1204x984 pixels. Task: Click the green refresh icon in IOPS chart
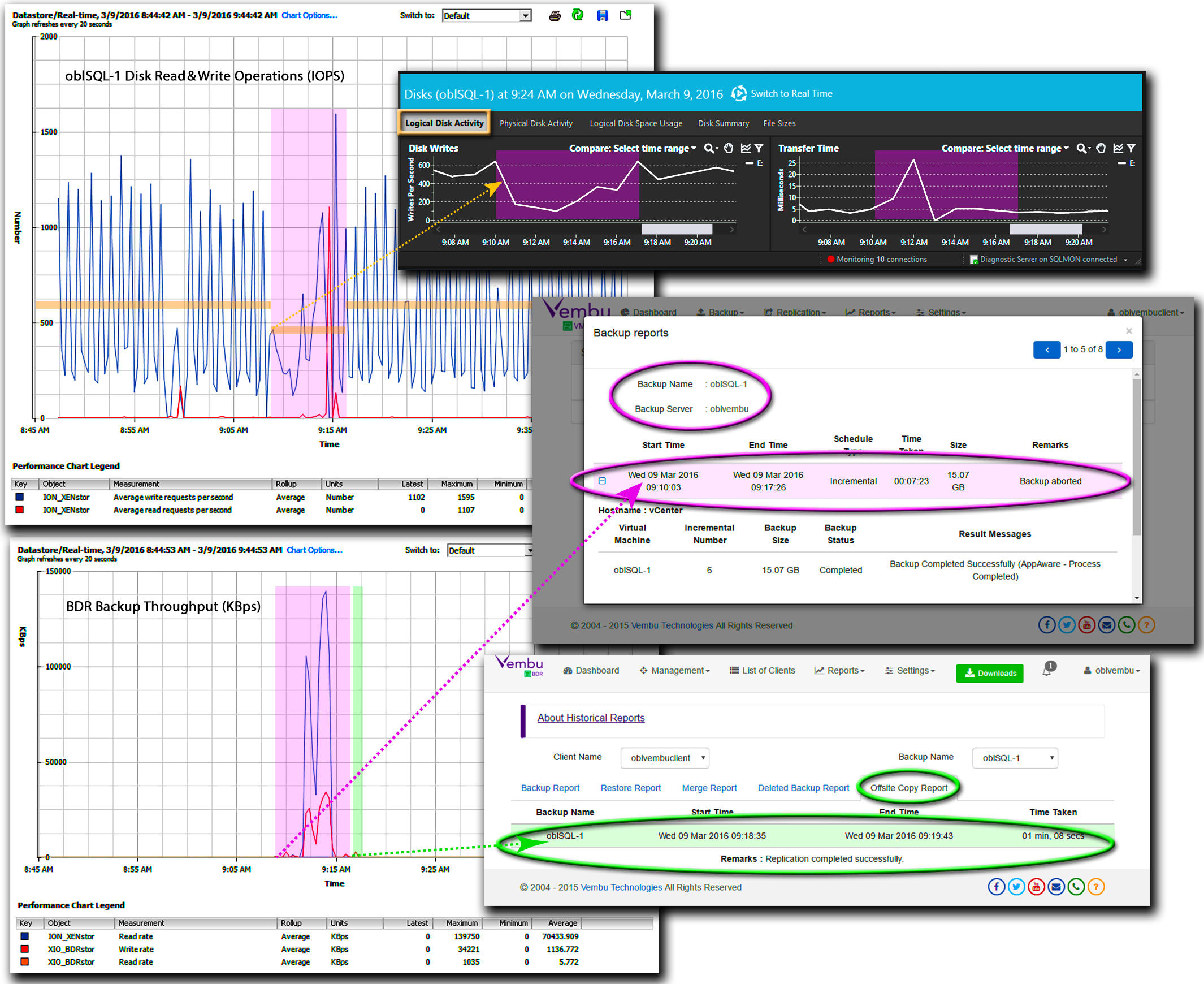577,15
